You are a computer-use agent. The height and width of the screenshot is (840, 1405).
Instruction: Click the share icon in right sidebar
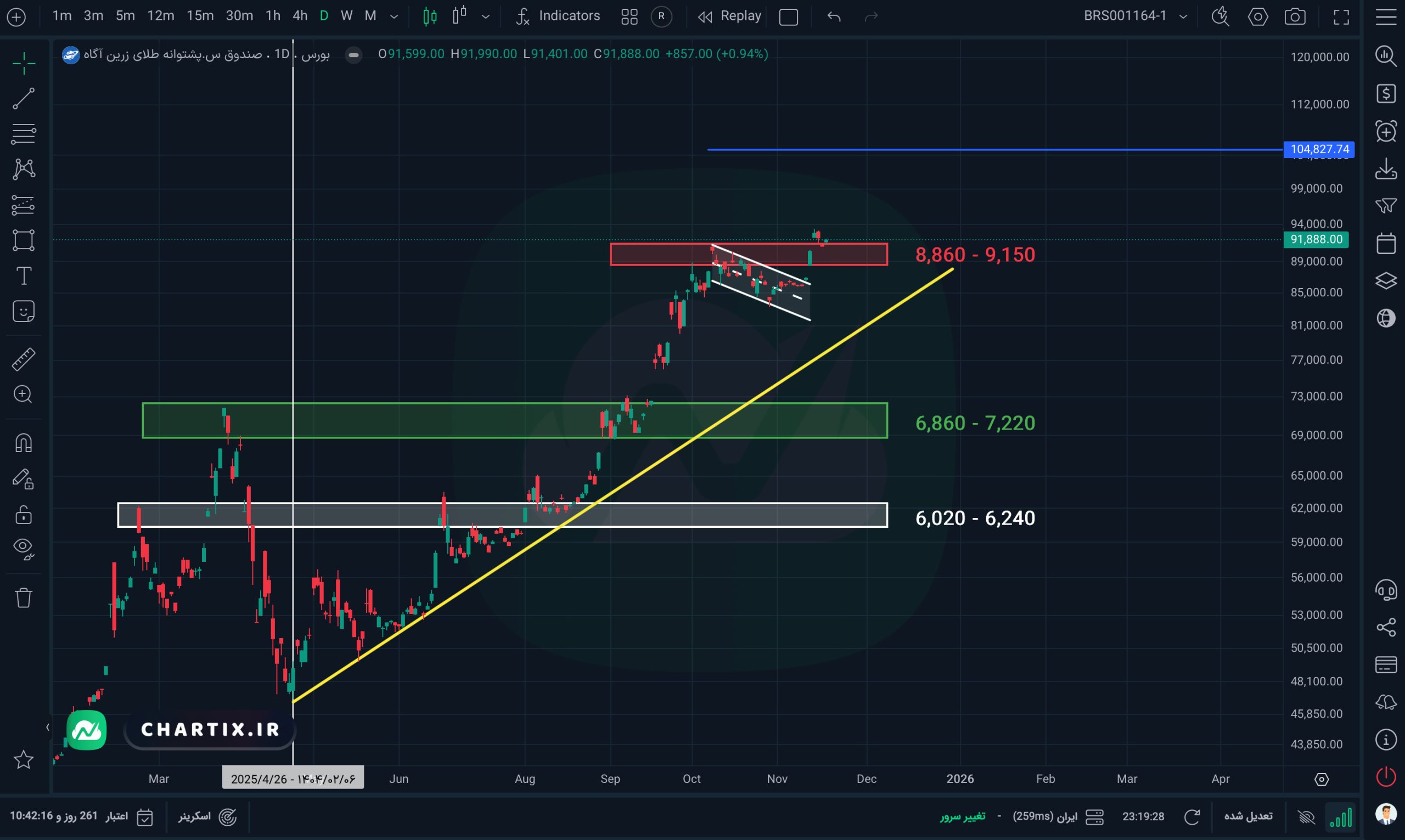click(1386, 627)
